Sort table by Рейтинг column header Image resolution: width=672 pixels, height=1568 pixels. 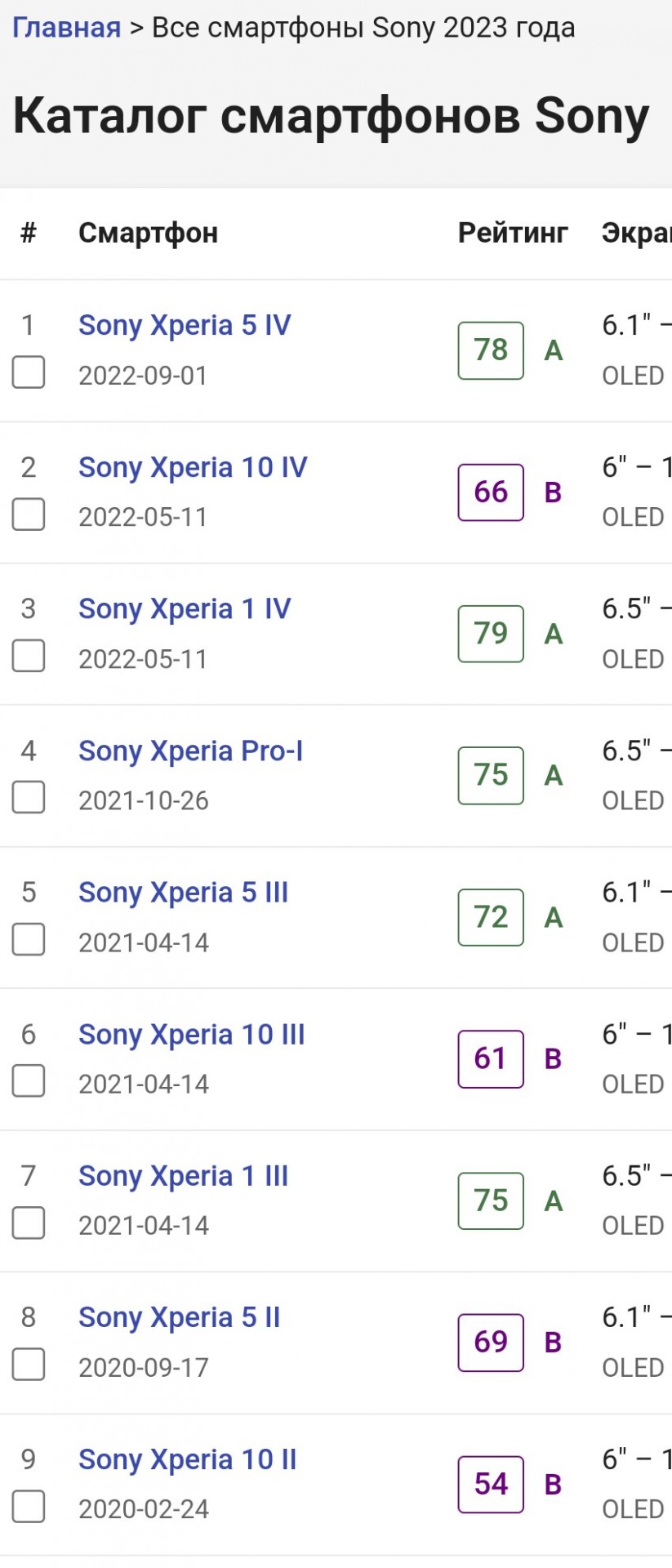tap(513, 233)
